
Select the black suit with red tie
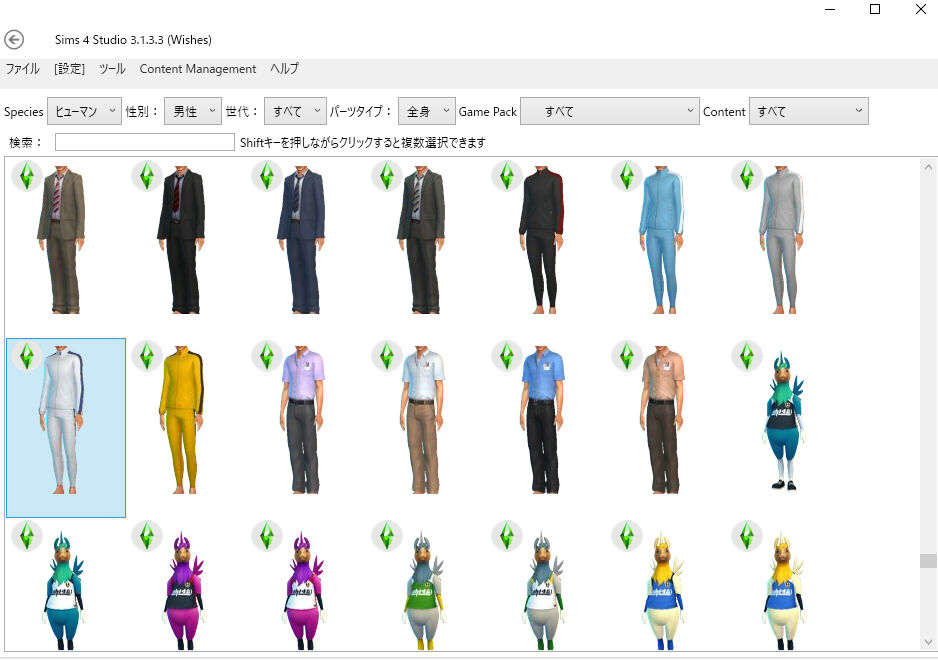tap(181, 239)
